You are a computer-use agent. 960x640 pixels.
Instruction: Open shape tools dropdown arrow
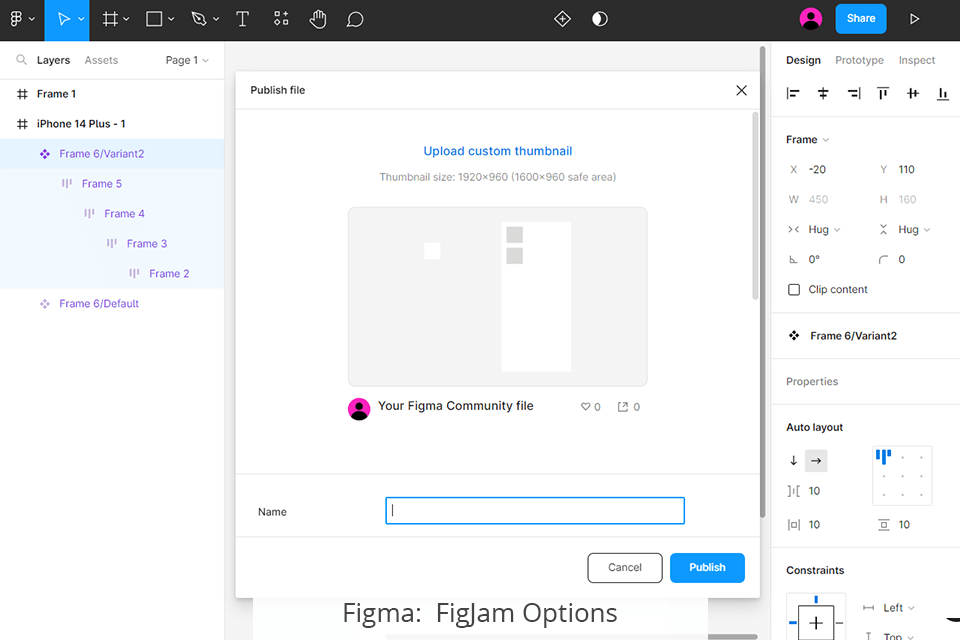pyautogui.click(x=171, y=20)
